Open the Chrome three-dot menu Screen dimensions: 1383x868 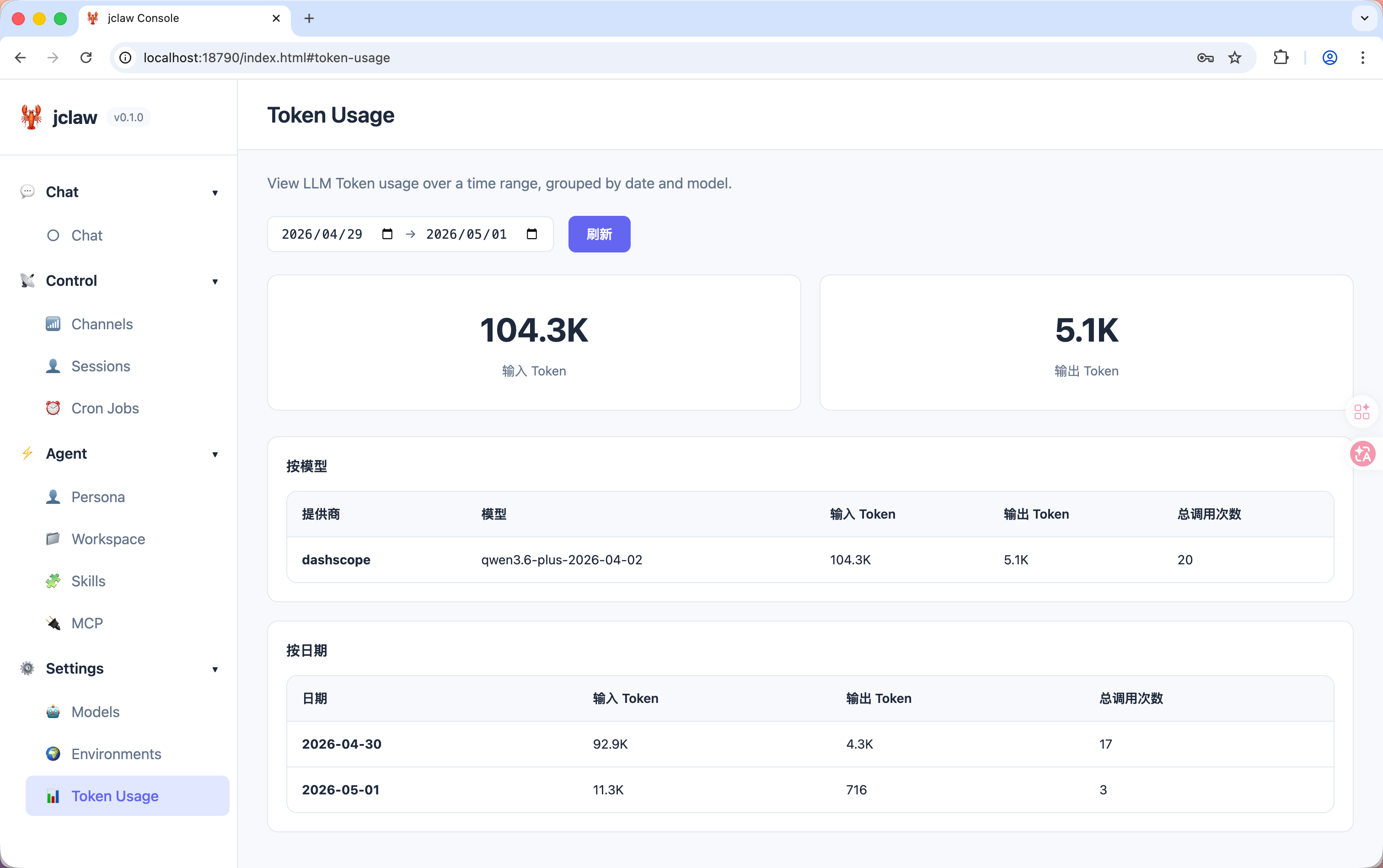[x=1363, y=58]
